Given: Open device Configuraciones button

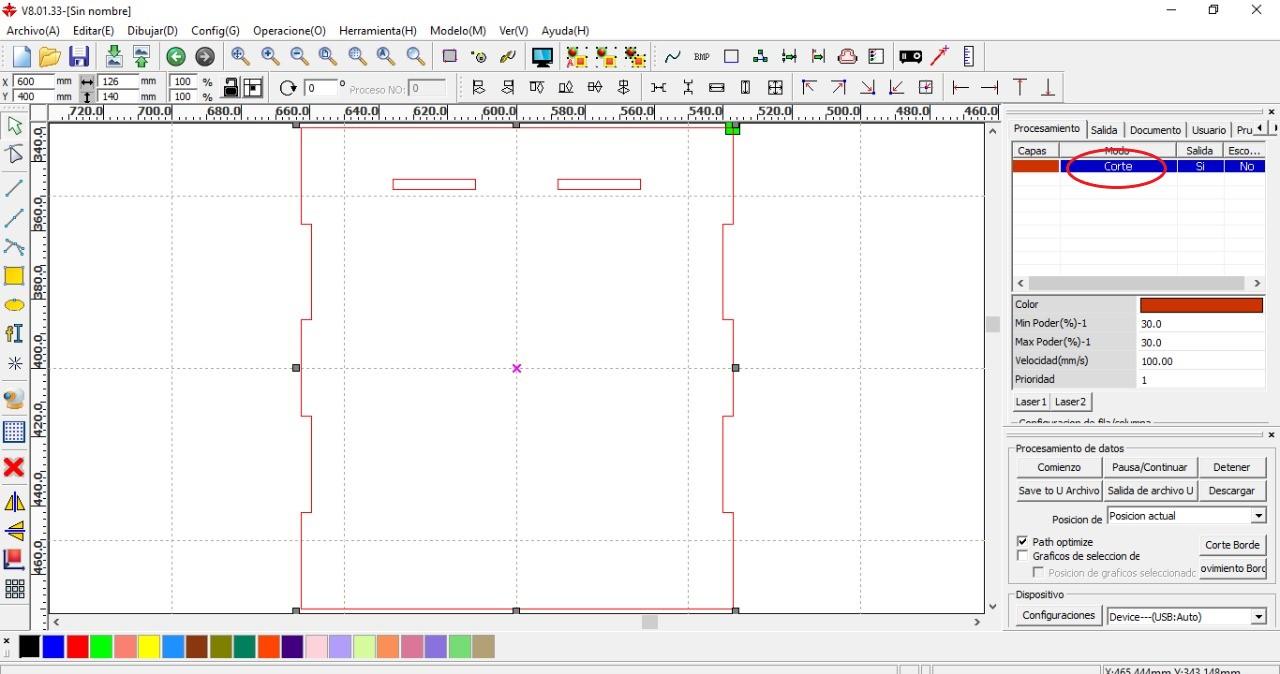Looking at the screenshot, I should pos(1059,616).
